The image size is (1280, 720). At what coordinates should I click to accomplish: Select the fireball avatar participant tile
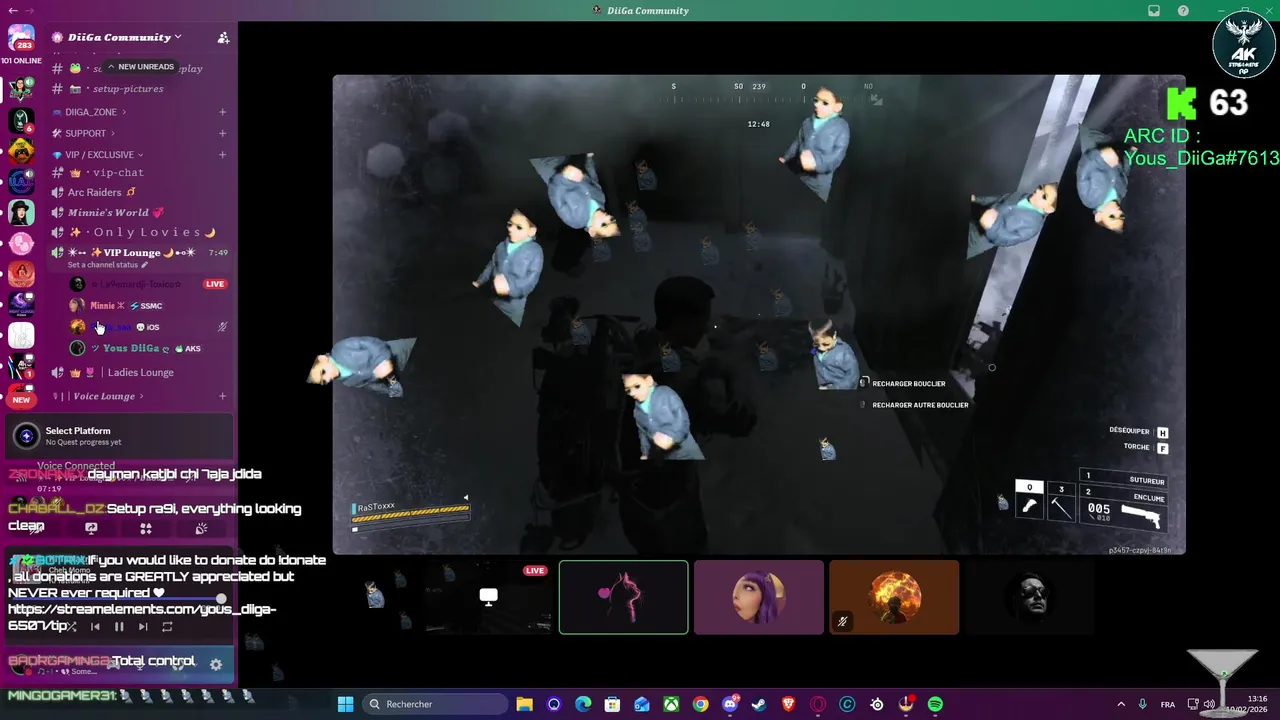point(894,597)
